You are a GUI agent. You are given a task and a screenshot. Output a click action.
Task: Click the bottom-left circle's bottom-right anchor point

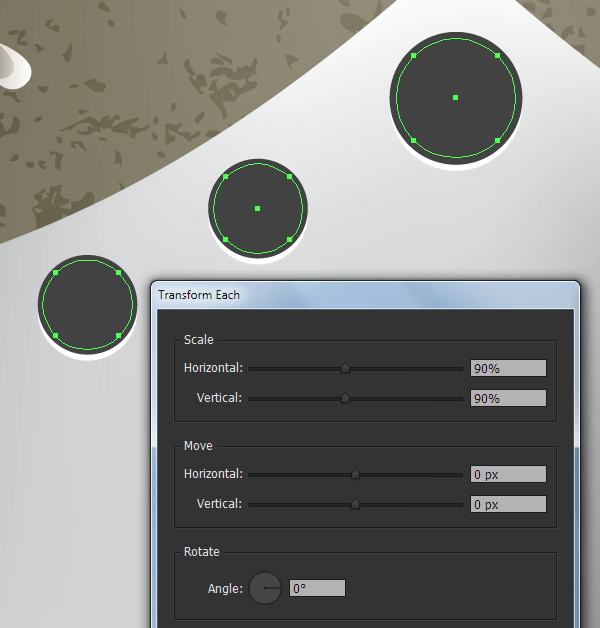119,336
